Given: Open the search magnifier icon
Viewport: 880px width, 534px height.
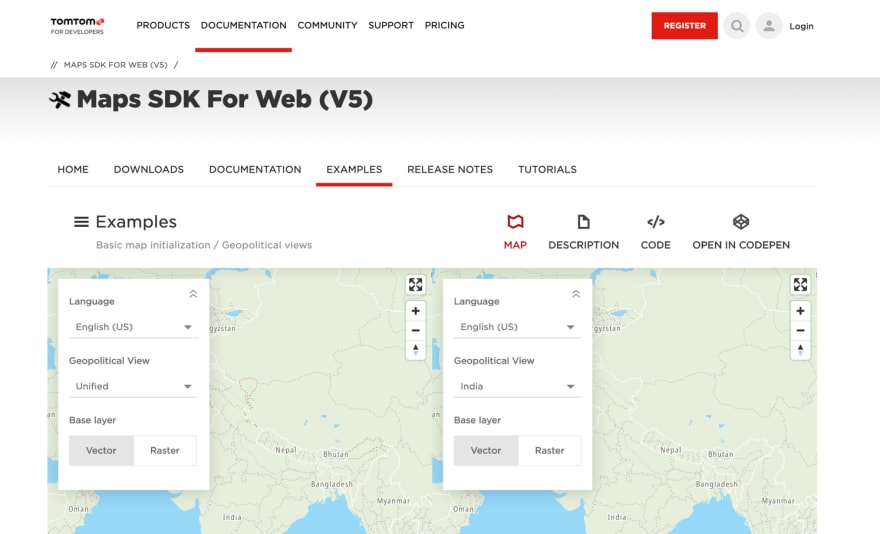Looking at the screenshot, I should click(x=737, y=26).
